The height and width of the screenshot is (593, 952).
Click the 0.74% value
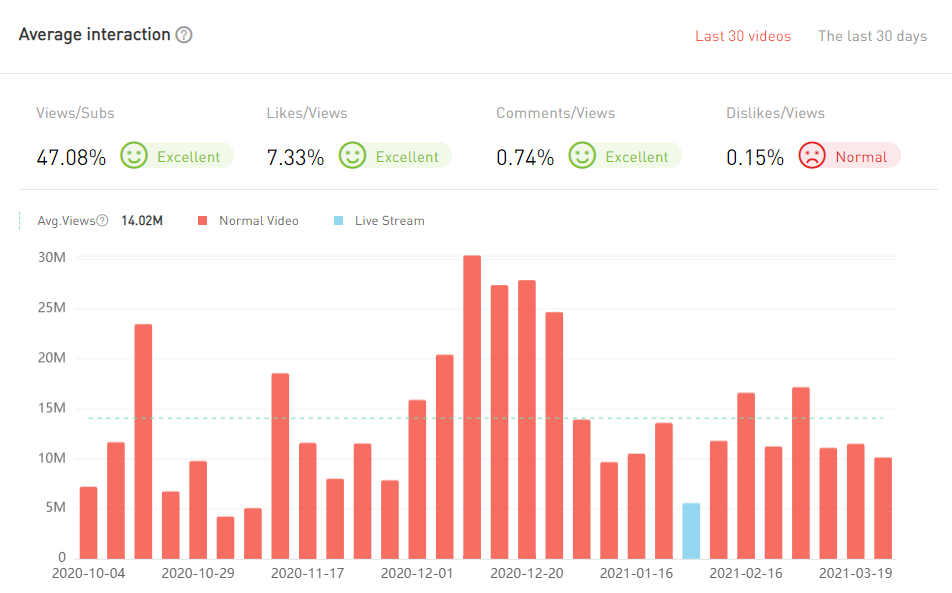[x=525, y=158]
